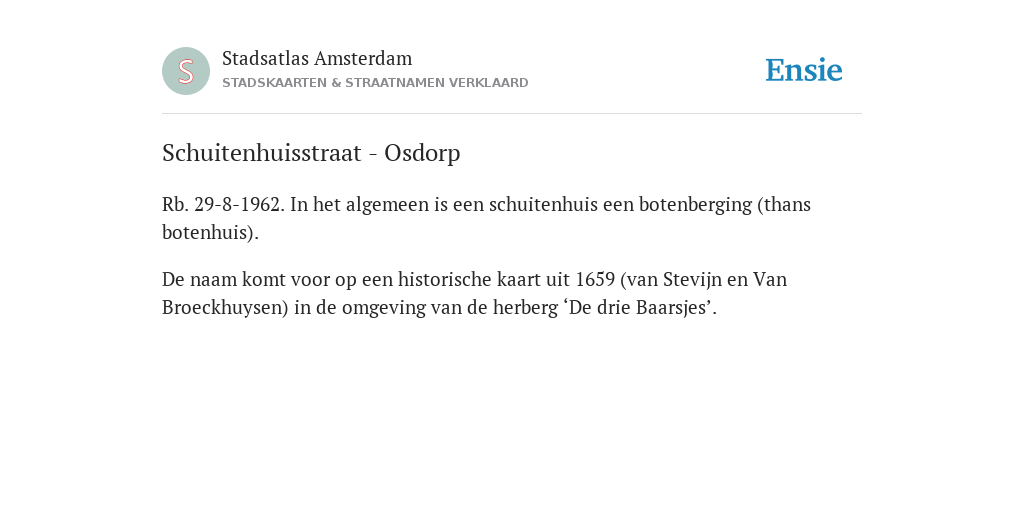1024x512 pixels.
Task: Click 'Schuitenhuisstraat' in the heading
Action: pos(262,153)
